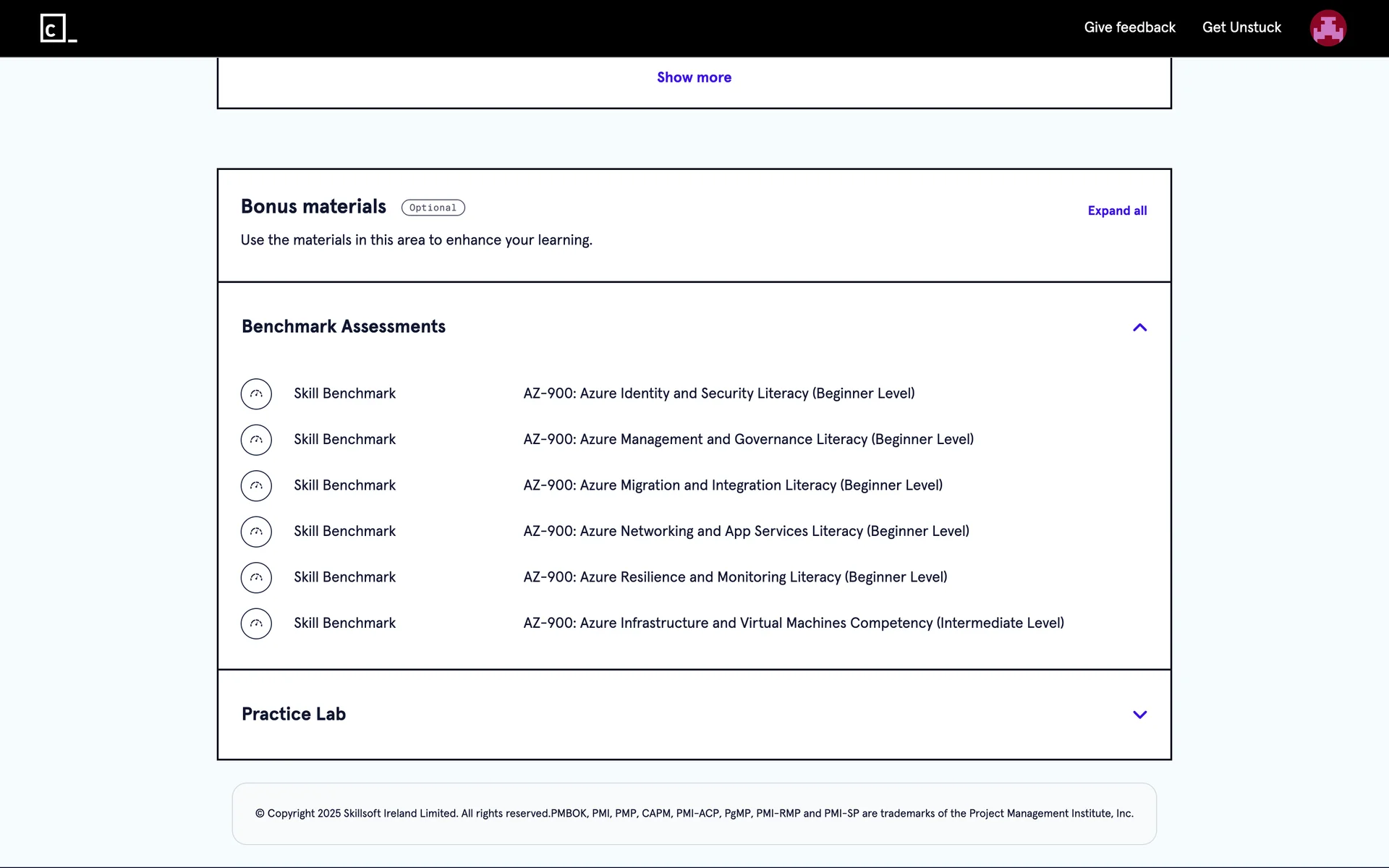This screenshot has width=1389, height=868.
Task: Open Azure Infrastructure and Virtual Machines Competency benchmark
Action: click(793, 623)
